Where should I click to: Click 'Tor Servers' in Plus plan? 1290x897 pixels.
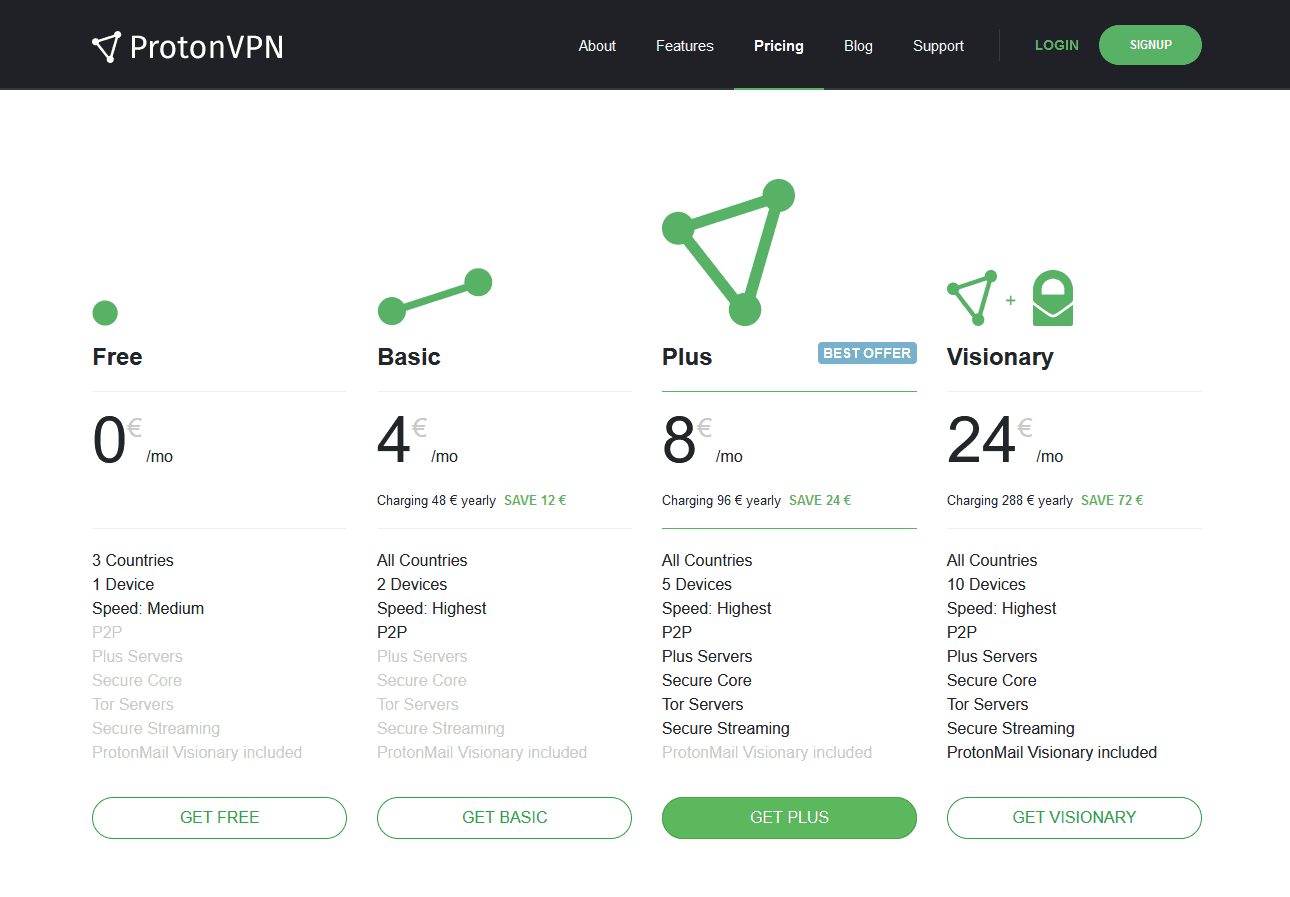[x=703, y=704]
